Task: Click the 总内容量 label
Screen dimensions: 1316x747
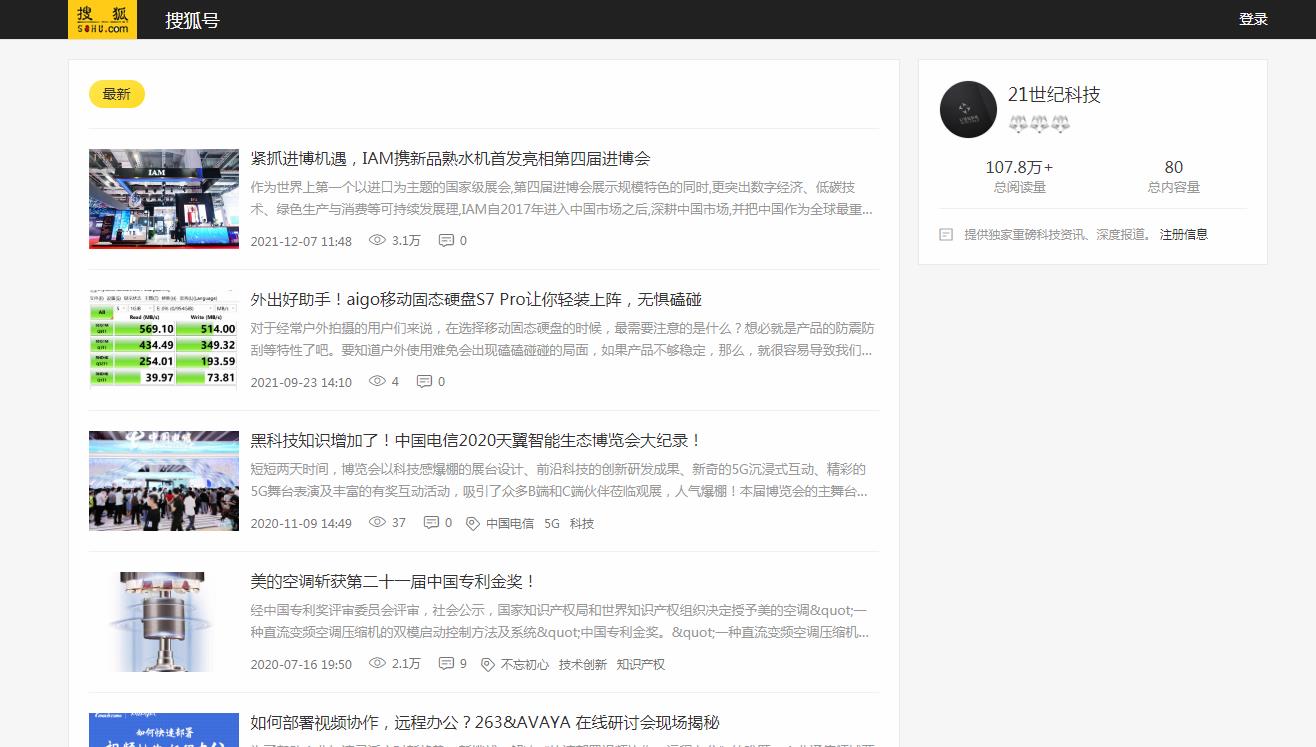Action: point(1174,187)
